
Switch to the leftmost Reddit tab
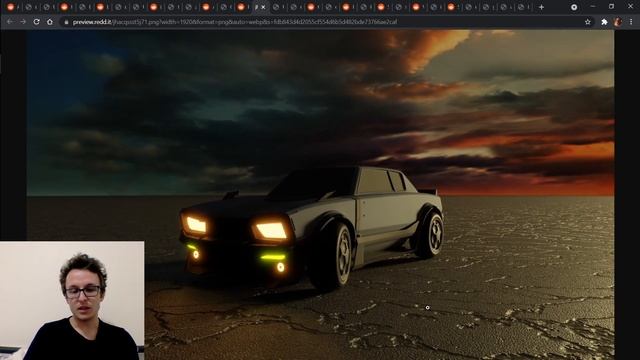[11, 7]
